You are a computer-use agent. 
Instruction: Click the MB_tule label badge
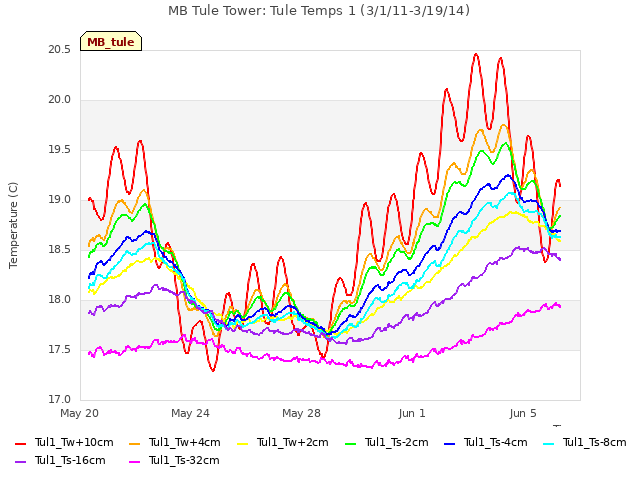(x=111, y=41)
